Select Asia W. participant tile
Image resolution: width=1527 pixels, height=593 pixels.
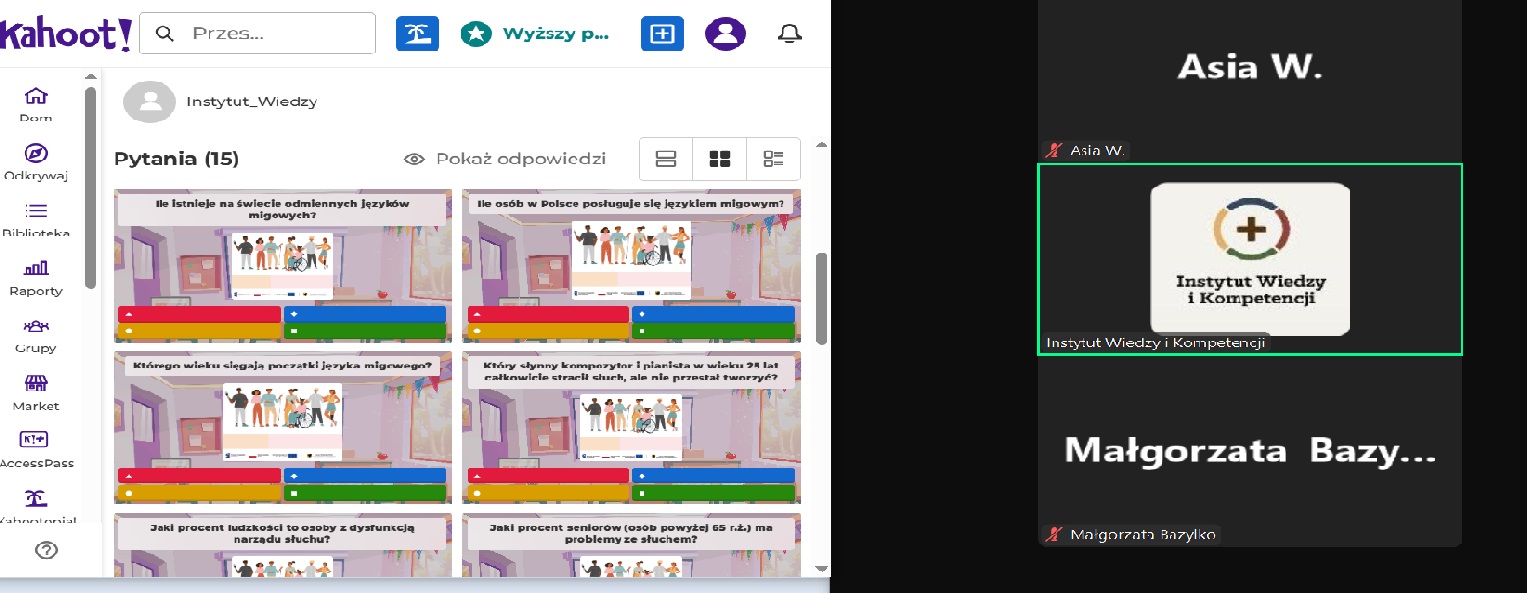1250,81
